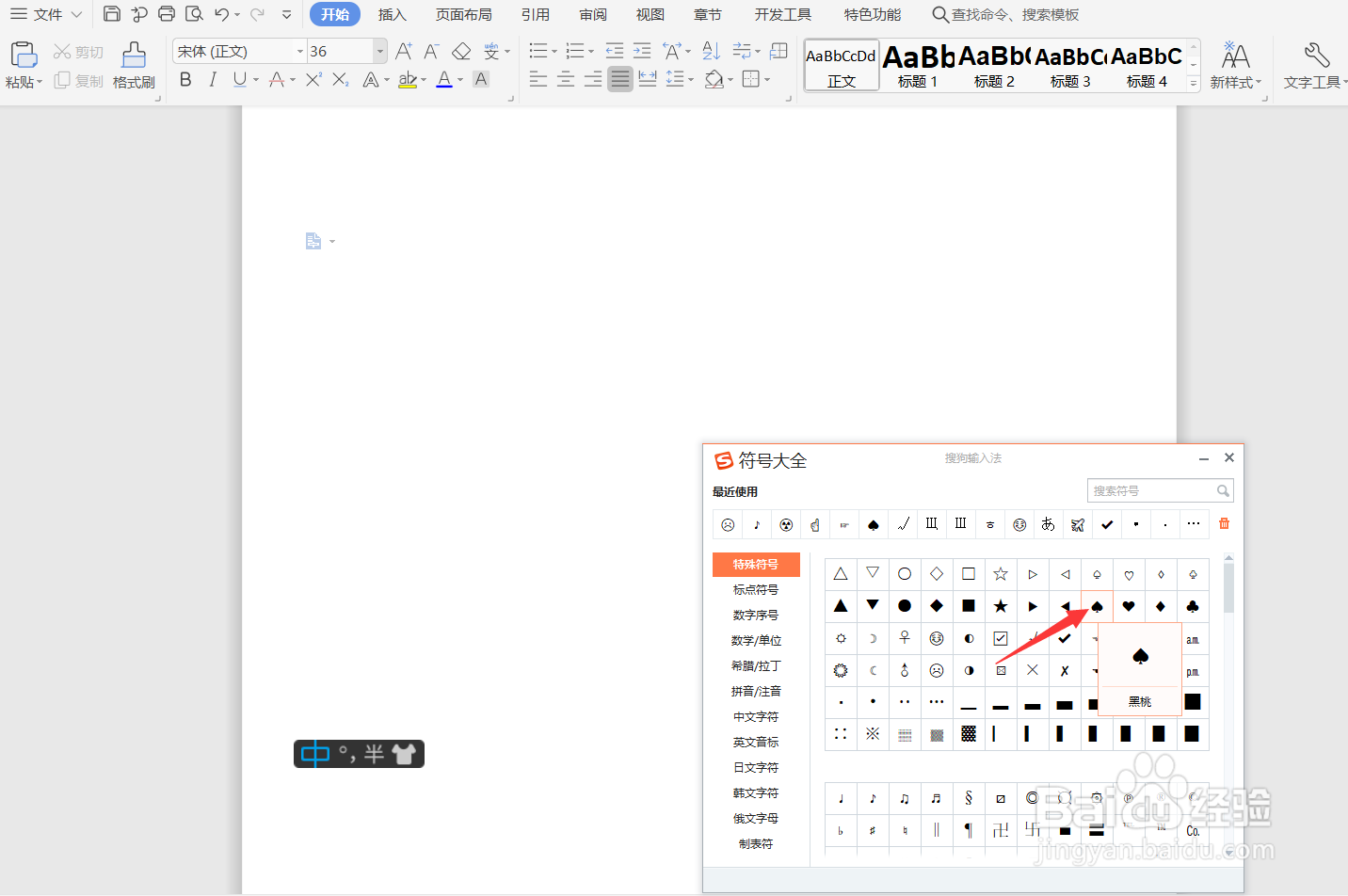Toggle Italic formatting

click(213, 79)
